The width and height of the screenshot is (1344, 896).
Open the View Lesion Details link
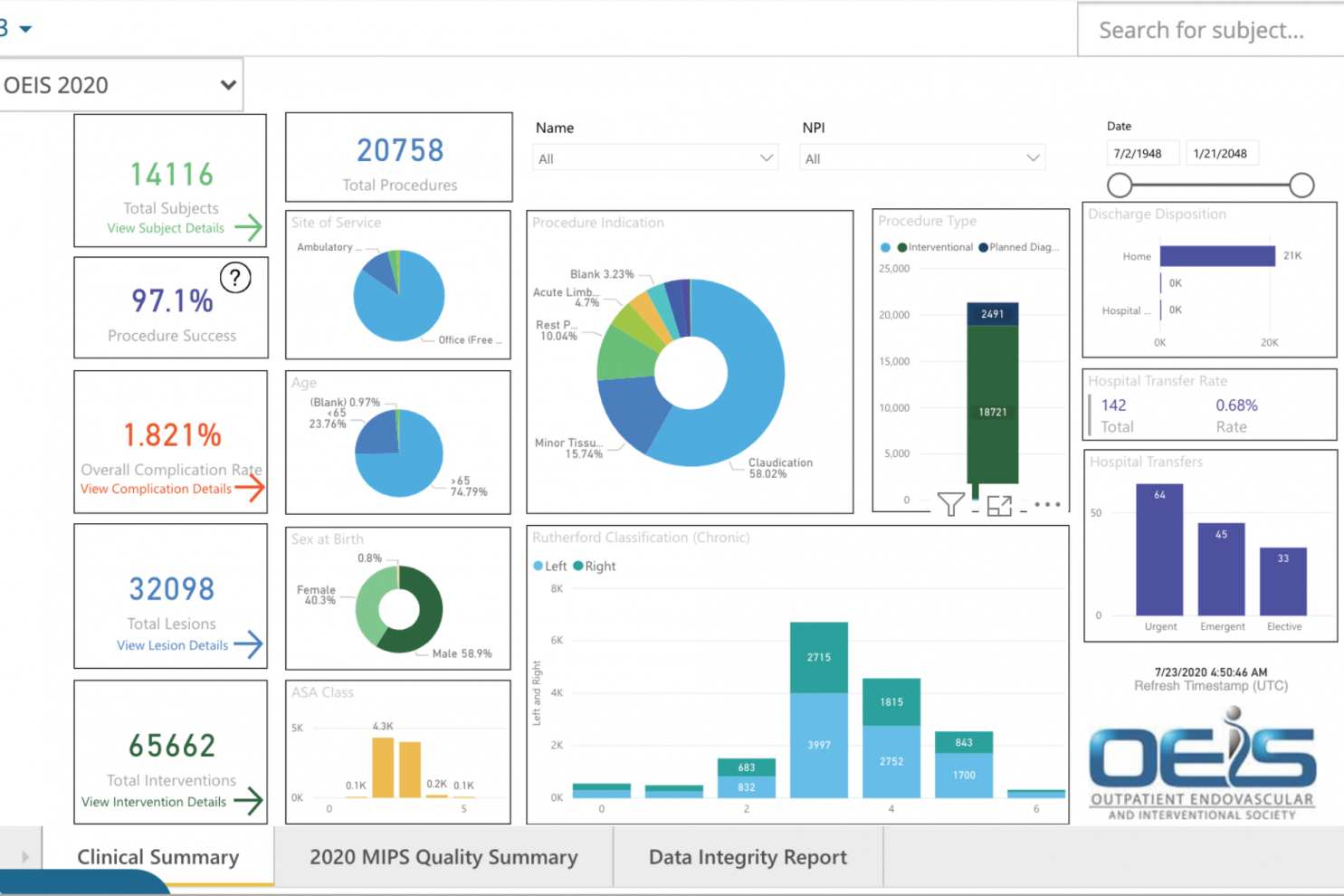[172, 645]
